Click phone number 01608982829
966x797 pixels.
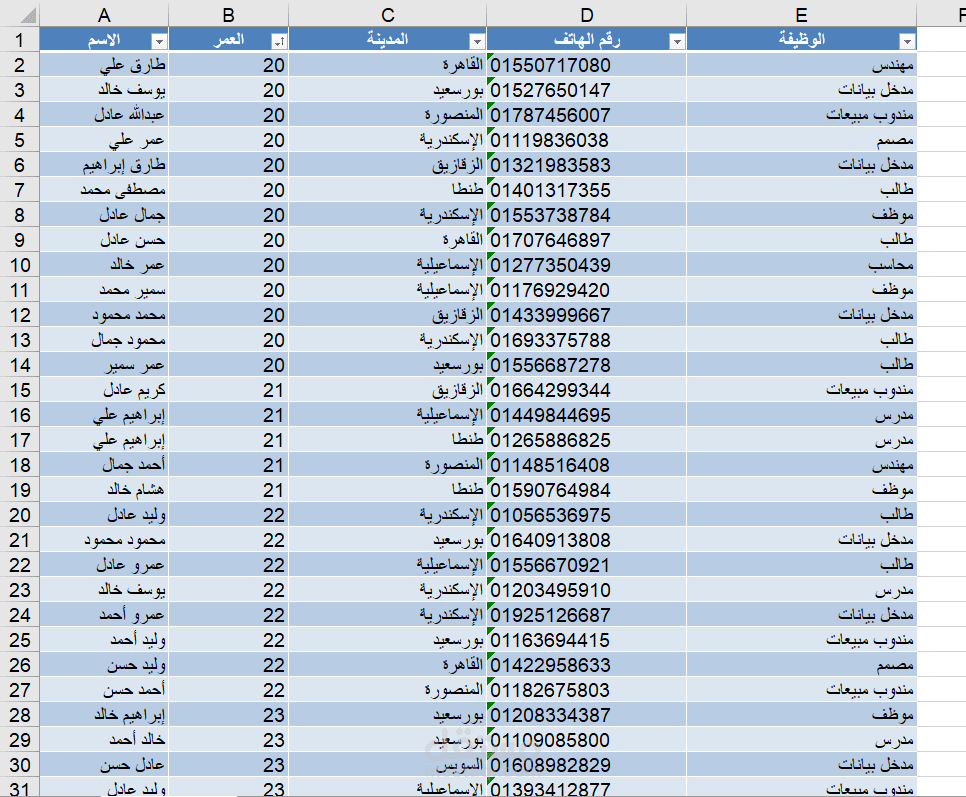(x=586, y=765)
